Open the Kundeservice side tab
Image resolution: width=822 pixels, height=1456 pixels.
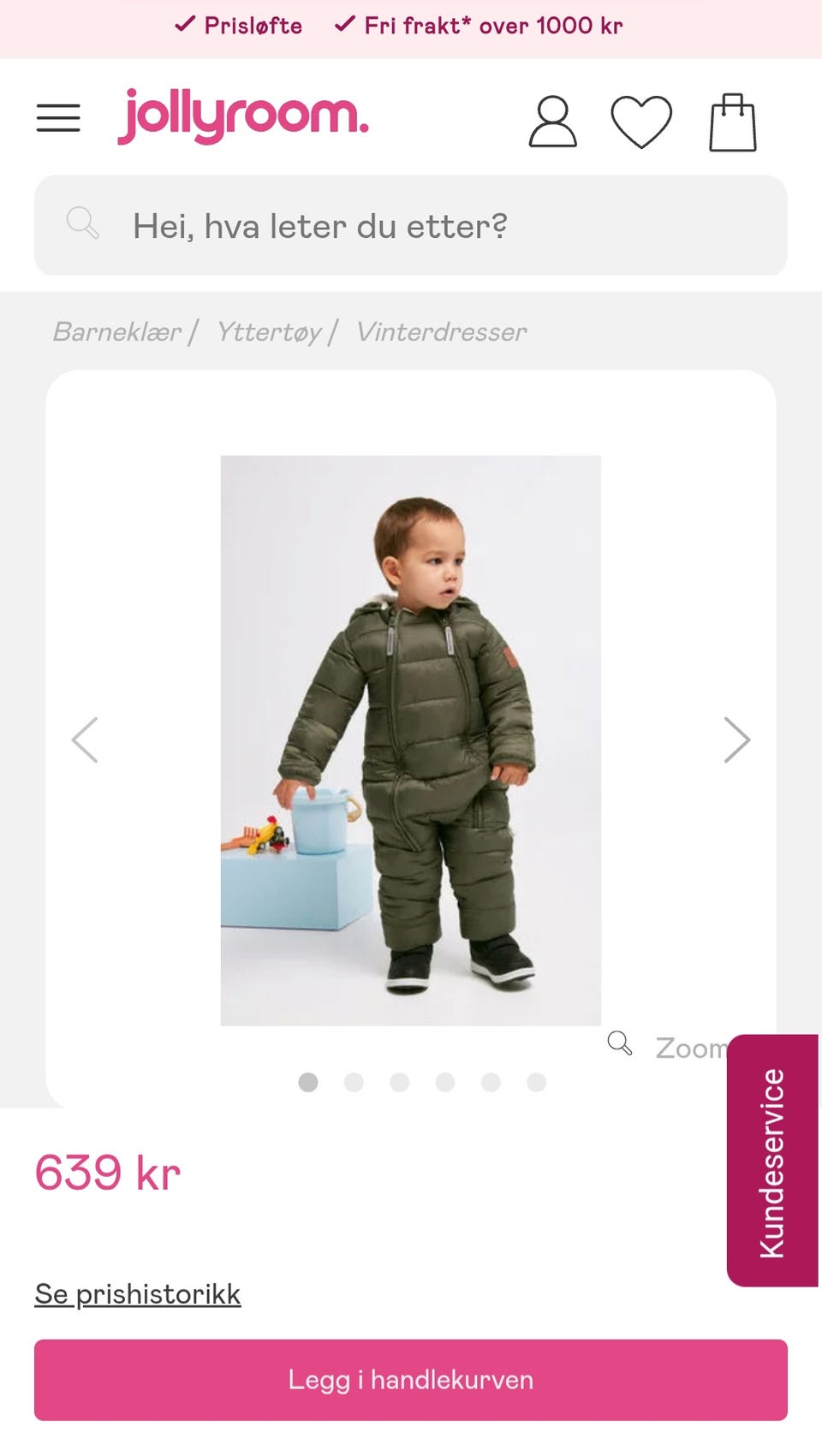(x=772, y=1161)
